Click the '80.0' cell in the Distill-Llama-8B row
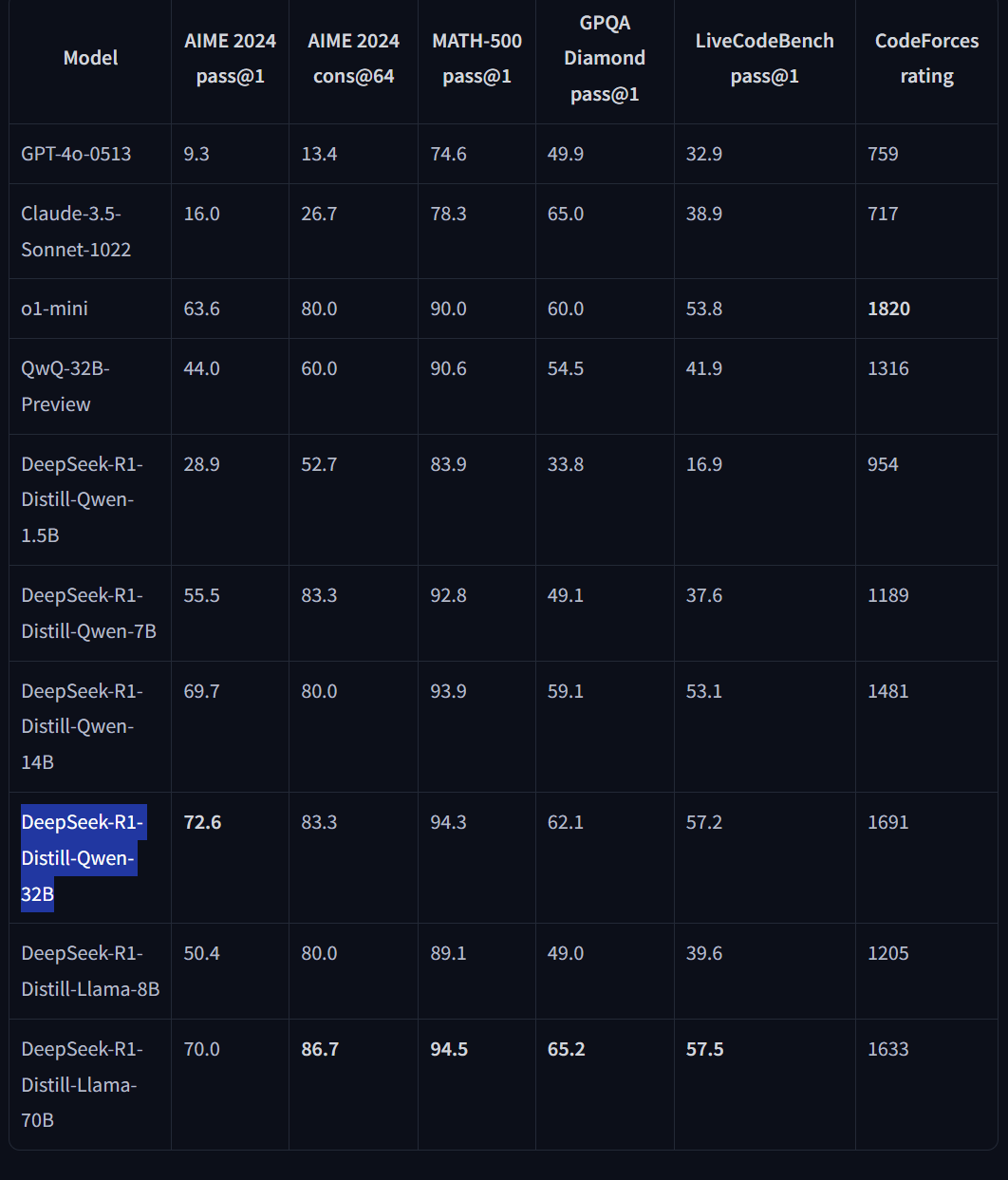 pos(319,953)
